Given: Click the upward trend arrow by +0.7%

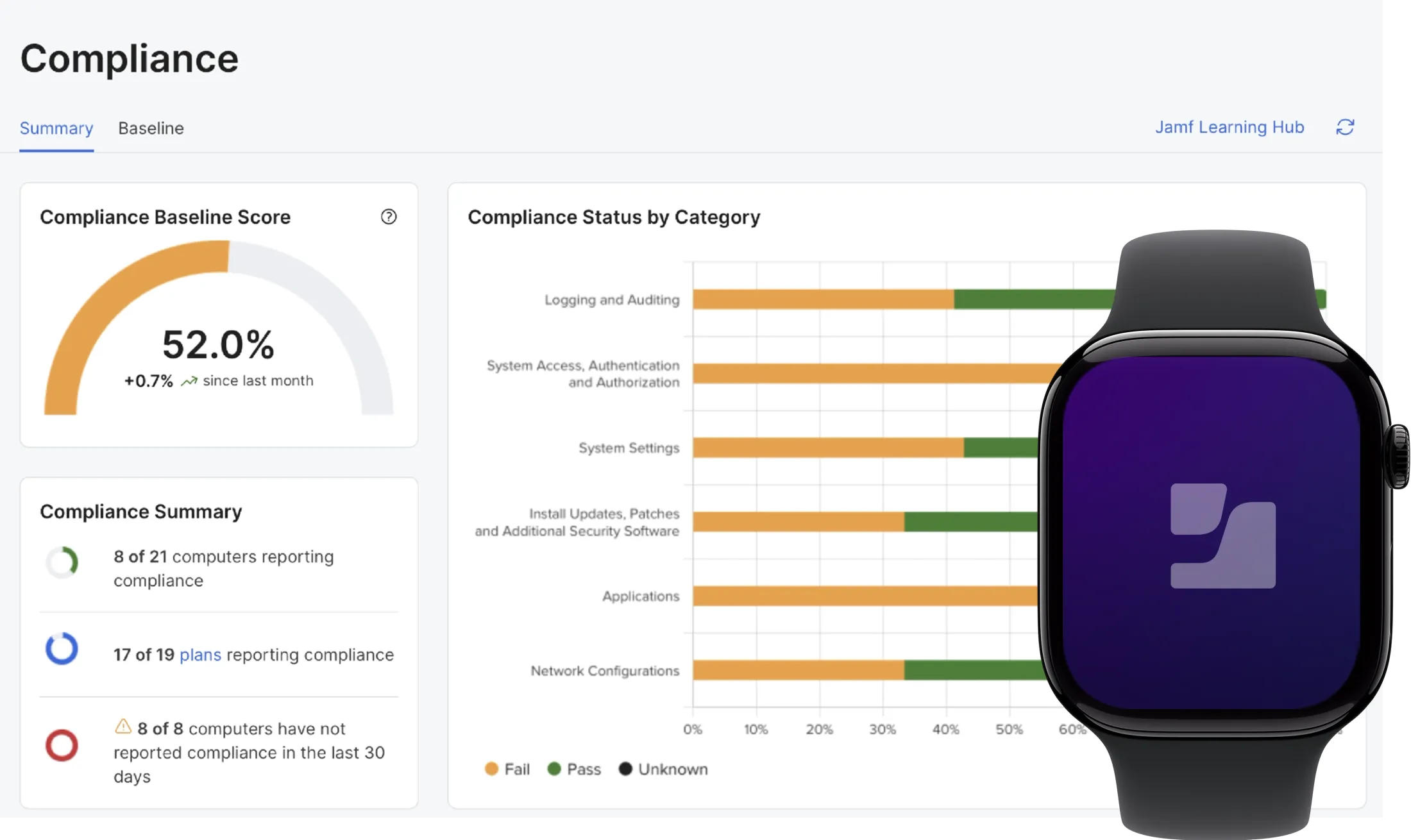Looking at the screenshot, I should tap(189, 382).
